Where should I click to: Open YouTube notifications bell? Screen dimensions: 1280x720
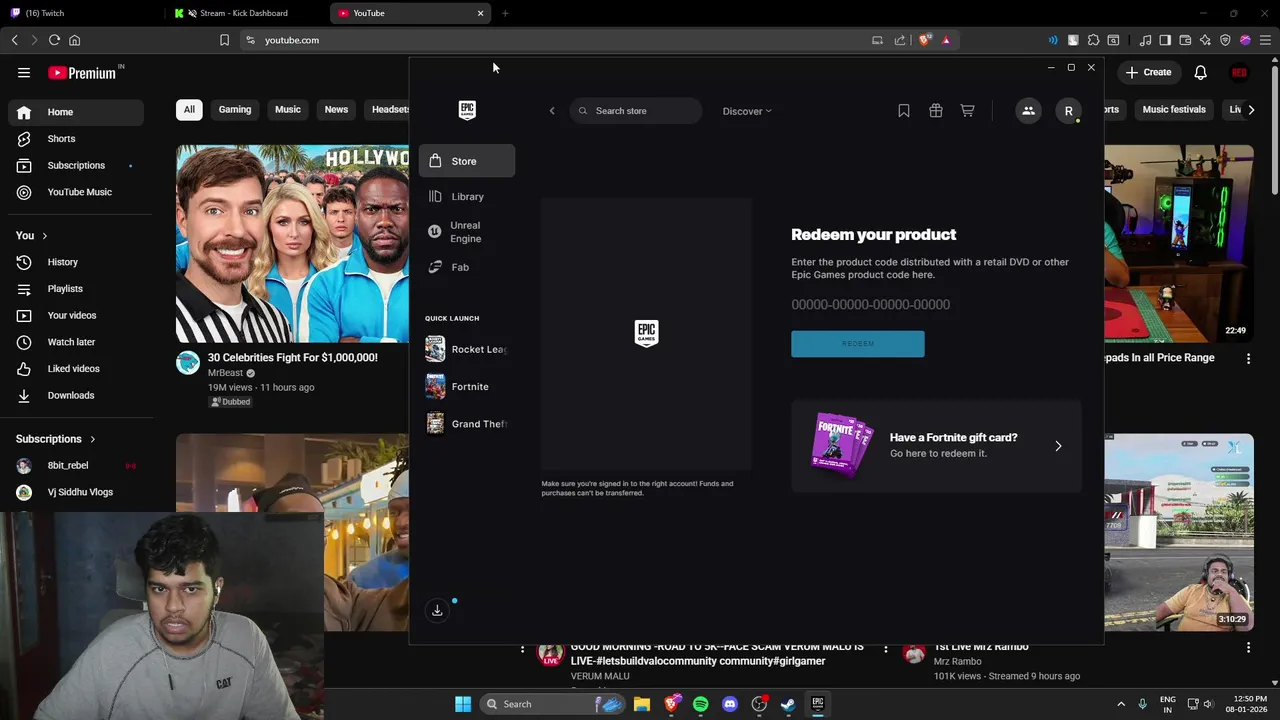[x=1201, y=73]
